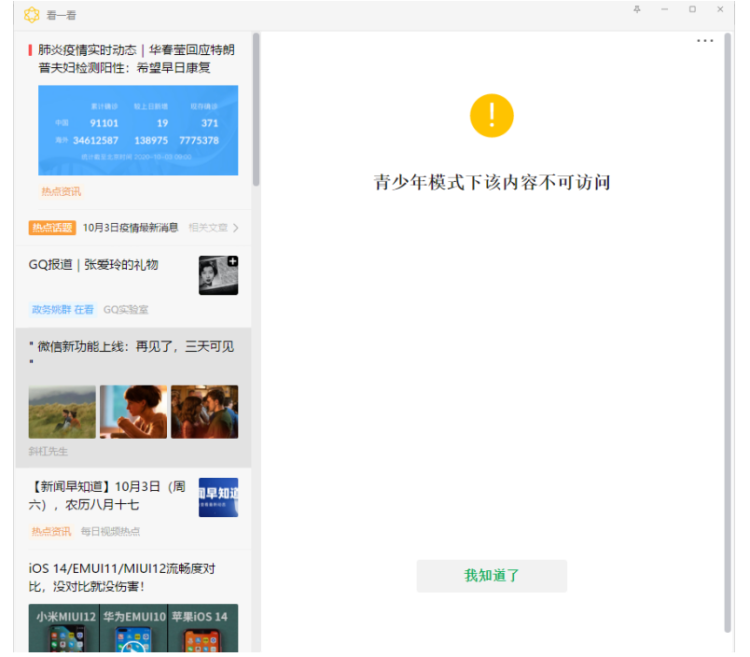Open the 新闻早知道 10月3日 article
Screen dimensions: 750x657
(106, 497)
